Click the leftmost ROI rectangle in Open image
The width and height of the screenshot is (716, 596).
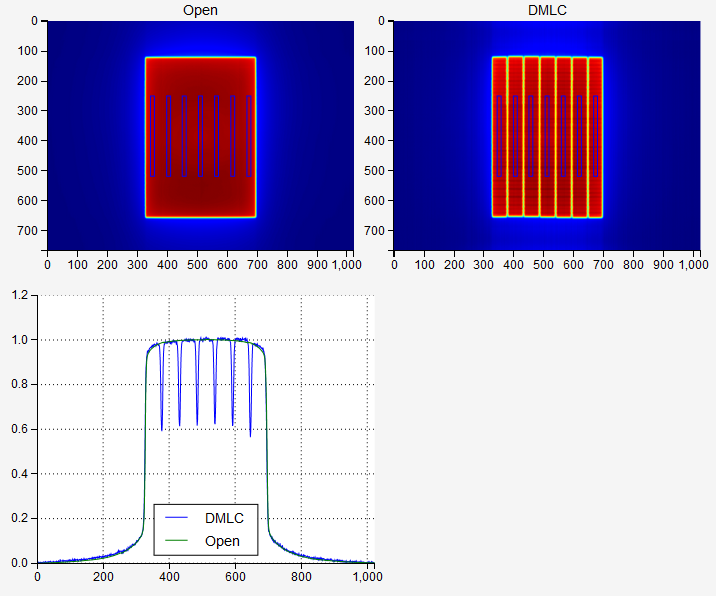(153, 136)
